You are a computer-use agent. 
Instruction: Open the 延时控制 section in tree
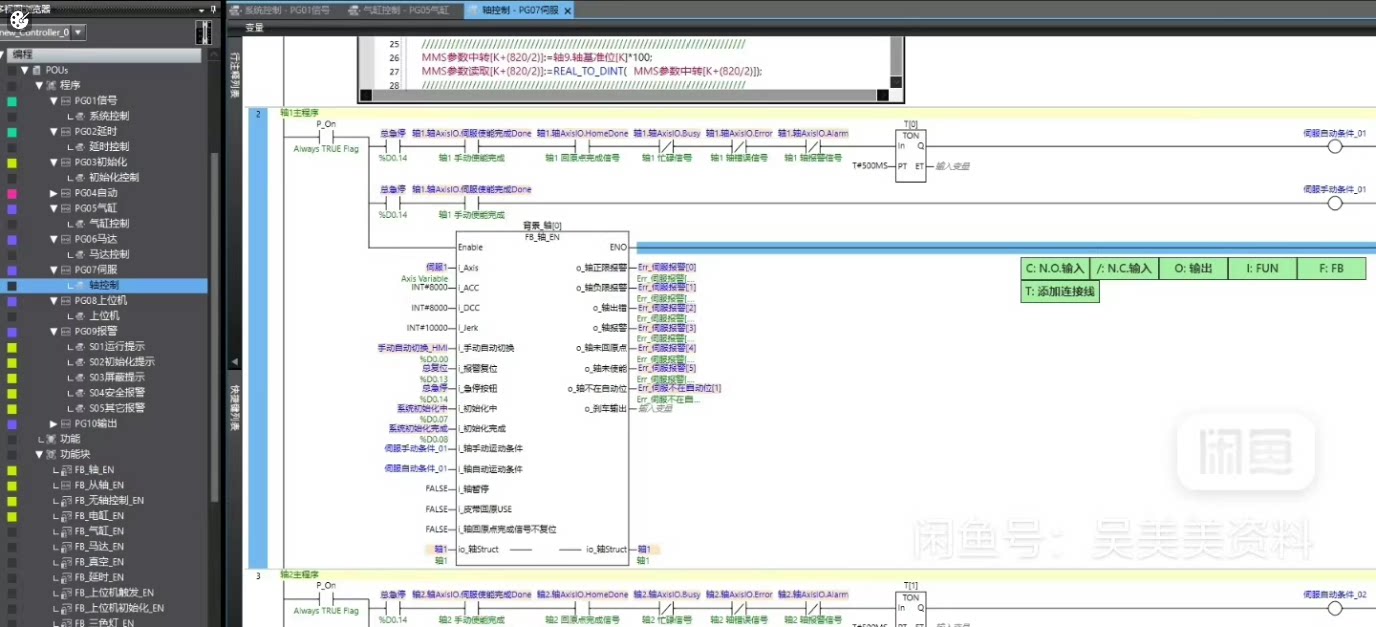point(109,147)
